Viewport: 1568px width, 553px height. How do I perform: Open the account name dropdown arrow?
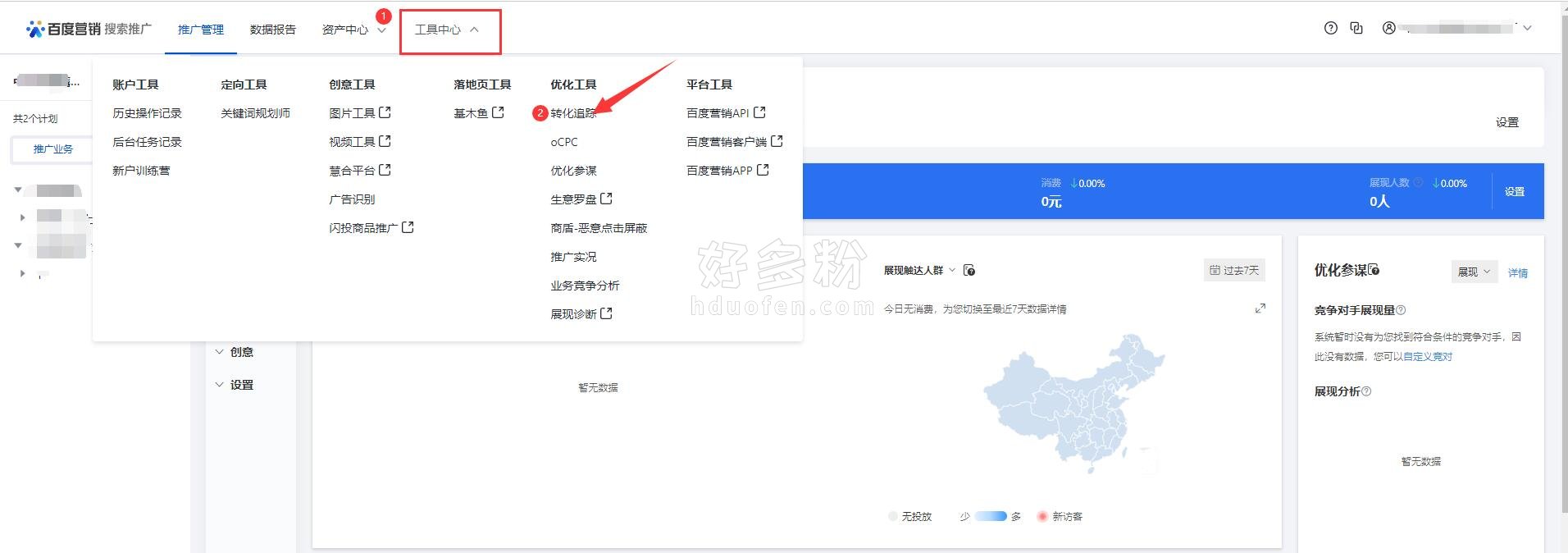[1527, 28]
